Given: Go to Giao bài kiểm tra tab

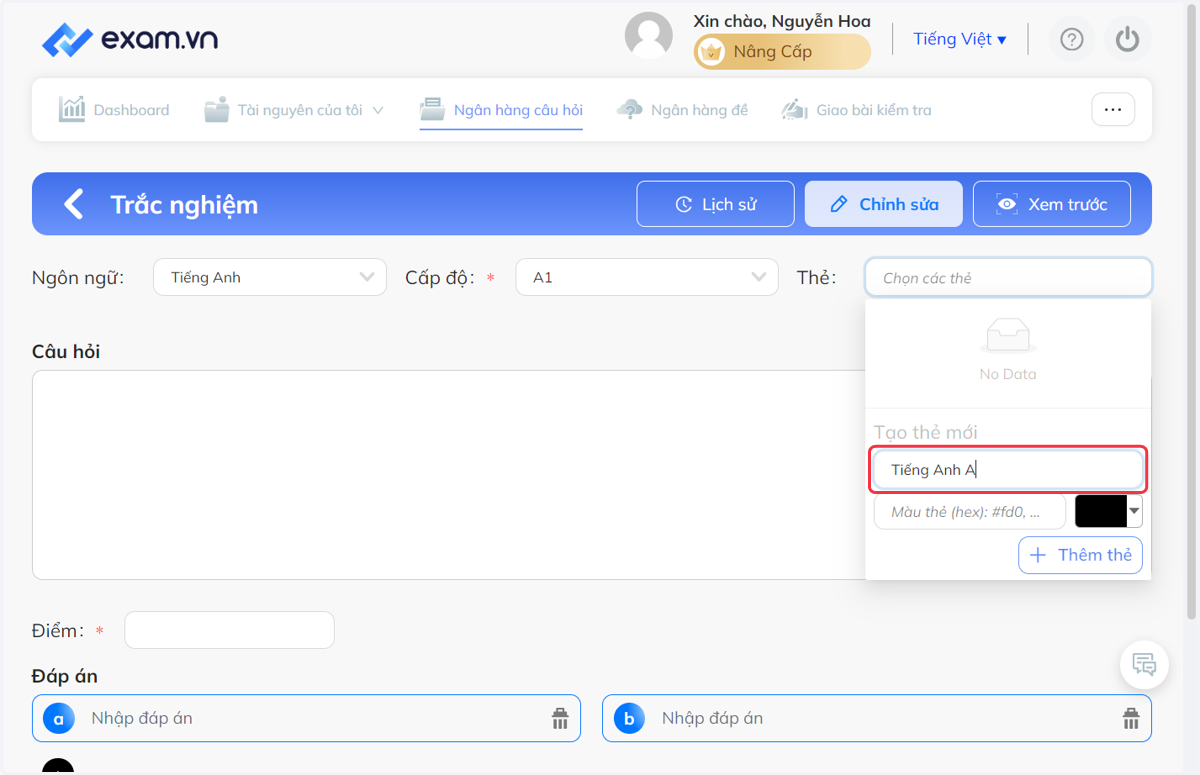Looking at the screenshot, I should (x=856, y=110).
